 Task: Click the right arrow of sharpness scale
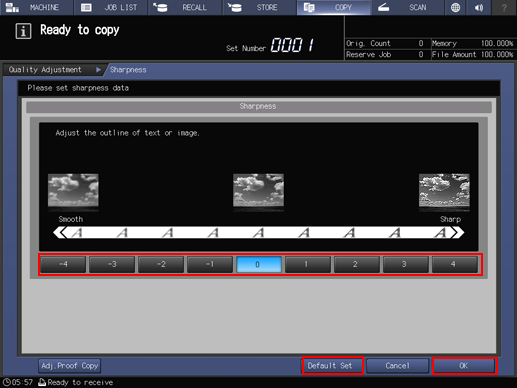[457, 232]
